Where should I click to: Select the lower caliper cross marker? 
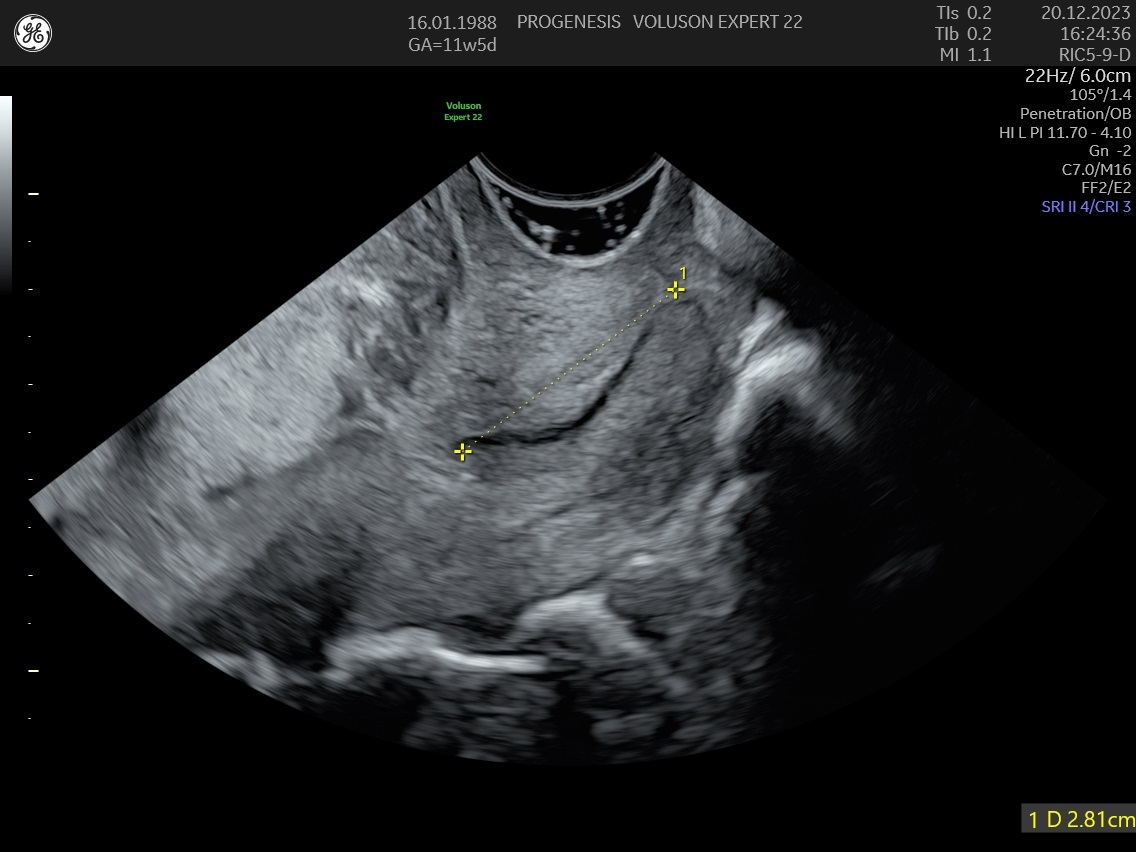tap(462, 452)
